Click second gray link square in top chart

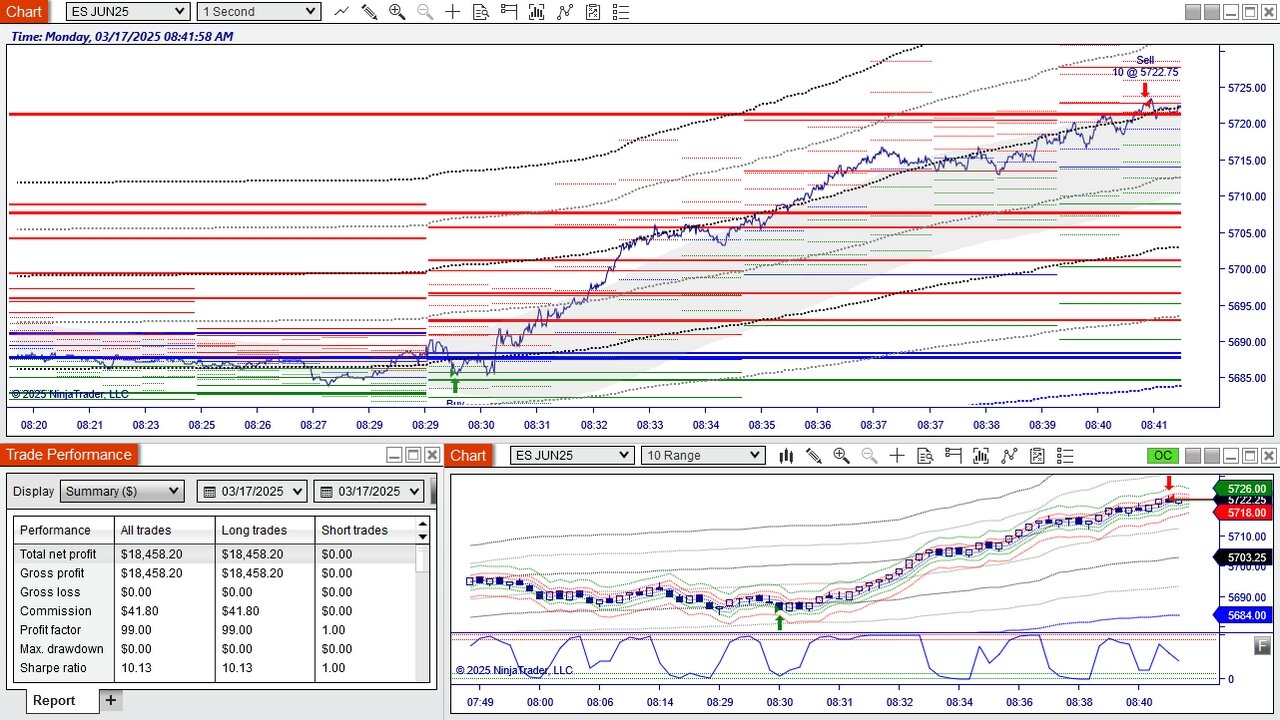(x=1211, y=11)
